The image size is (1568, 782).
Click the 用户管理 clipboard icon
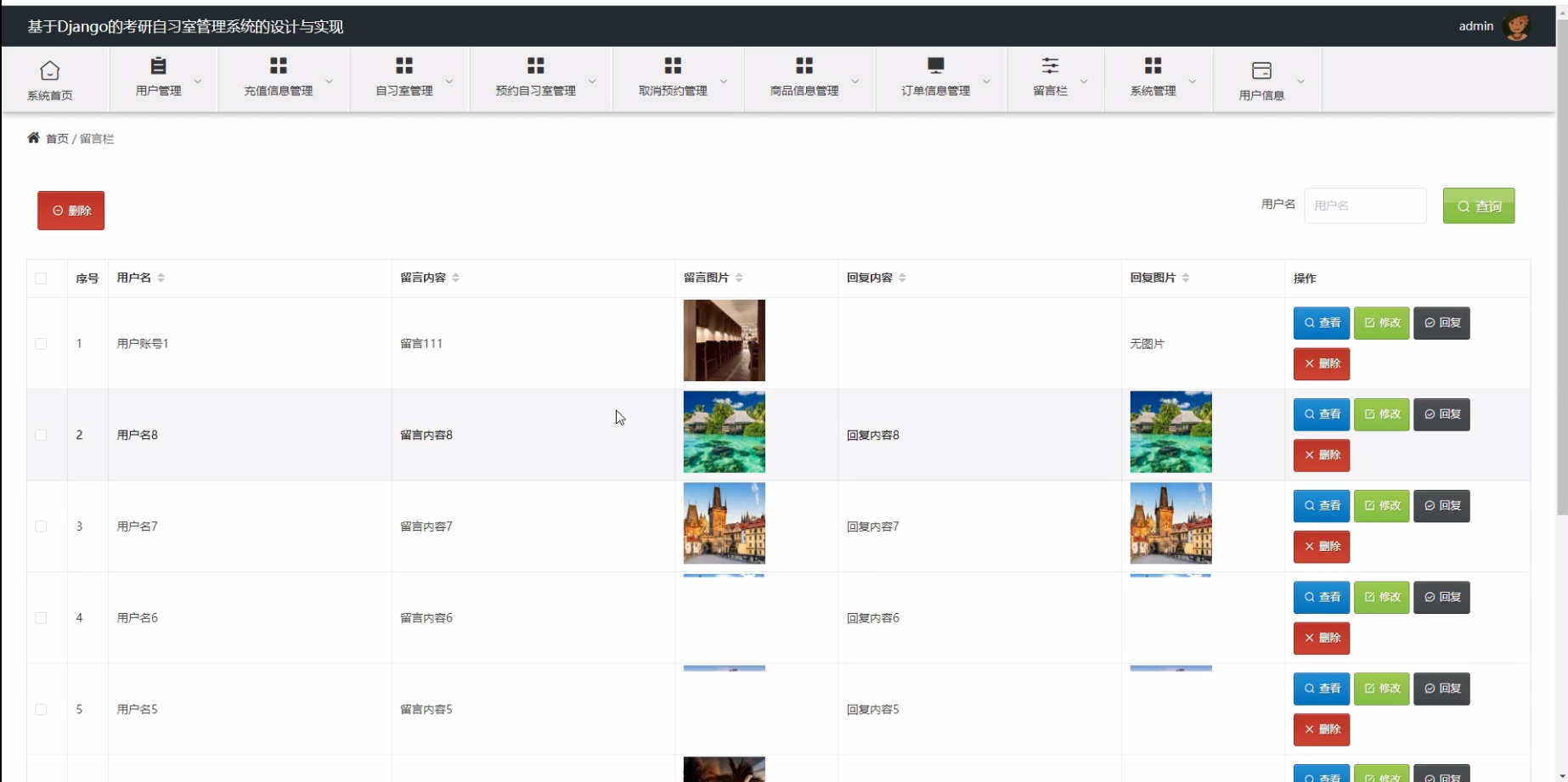pos(158,65)
